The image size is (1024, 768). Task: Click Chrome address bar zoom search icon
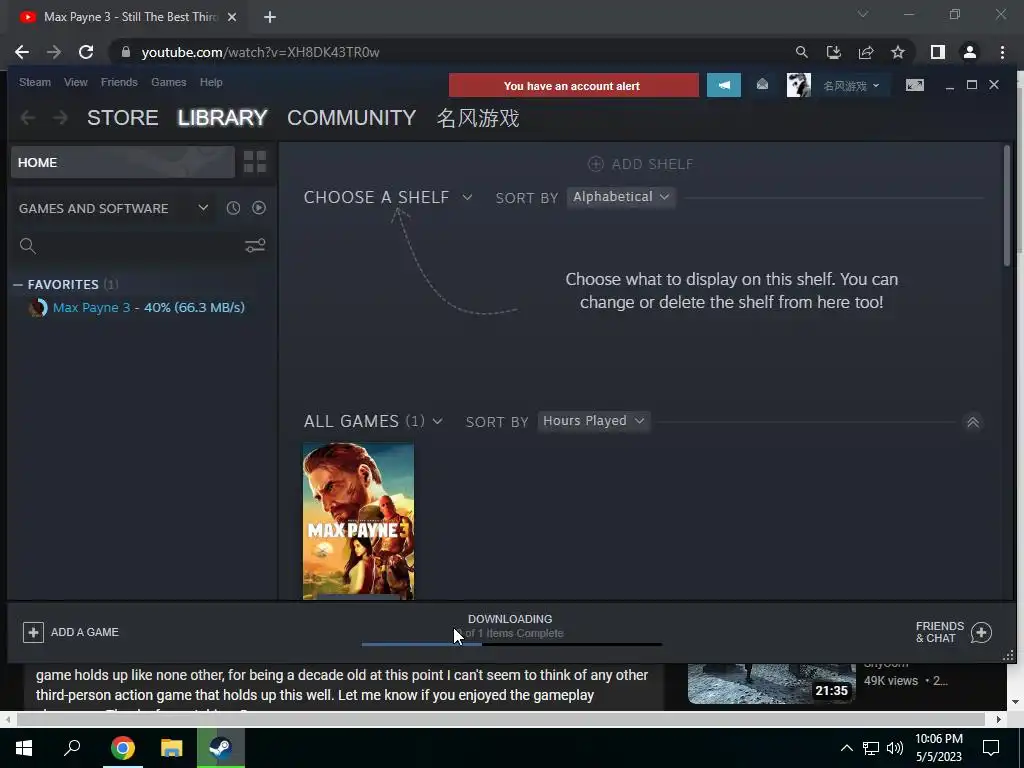[x=801, y=52]
